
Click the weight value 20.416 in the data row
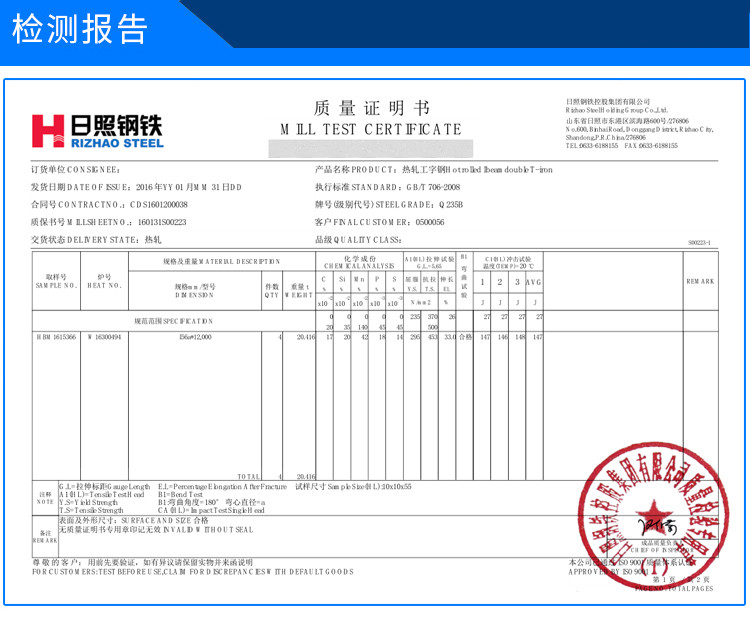pyautogui.click(x=305, y=338)
